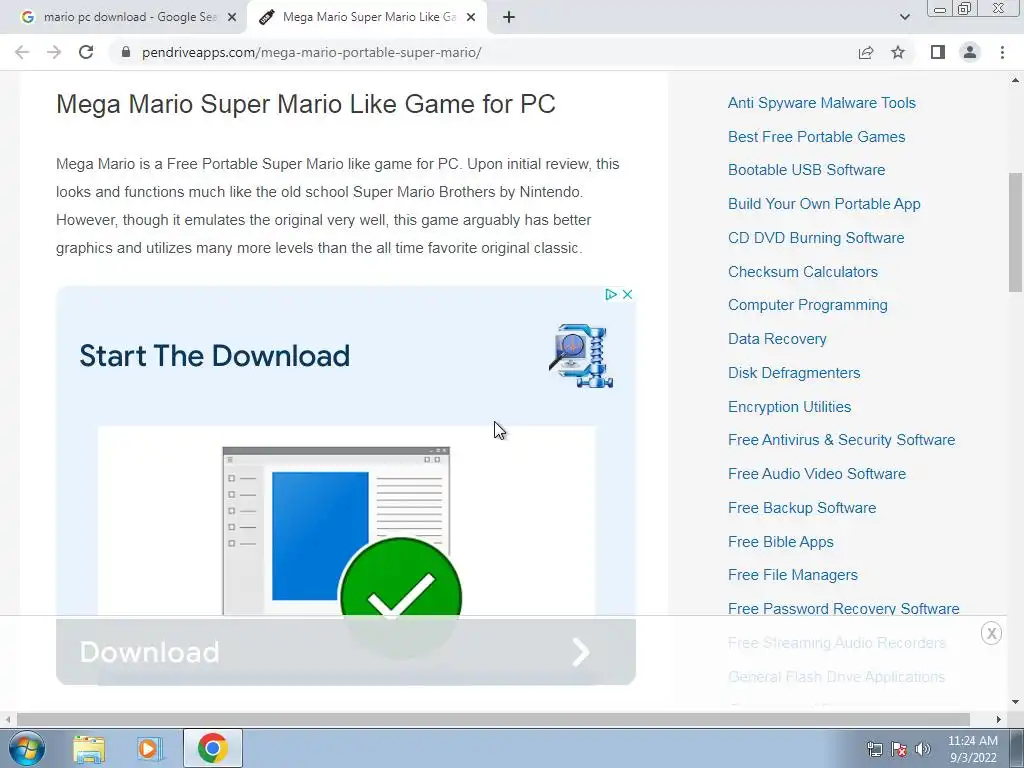Click the address bar URL
Image resolution: width=1024 pixels, height=768 pixels.
(312, 52)
